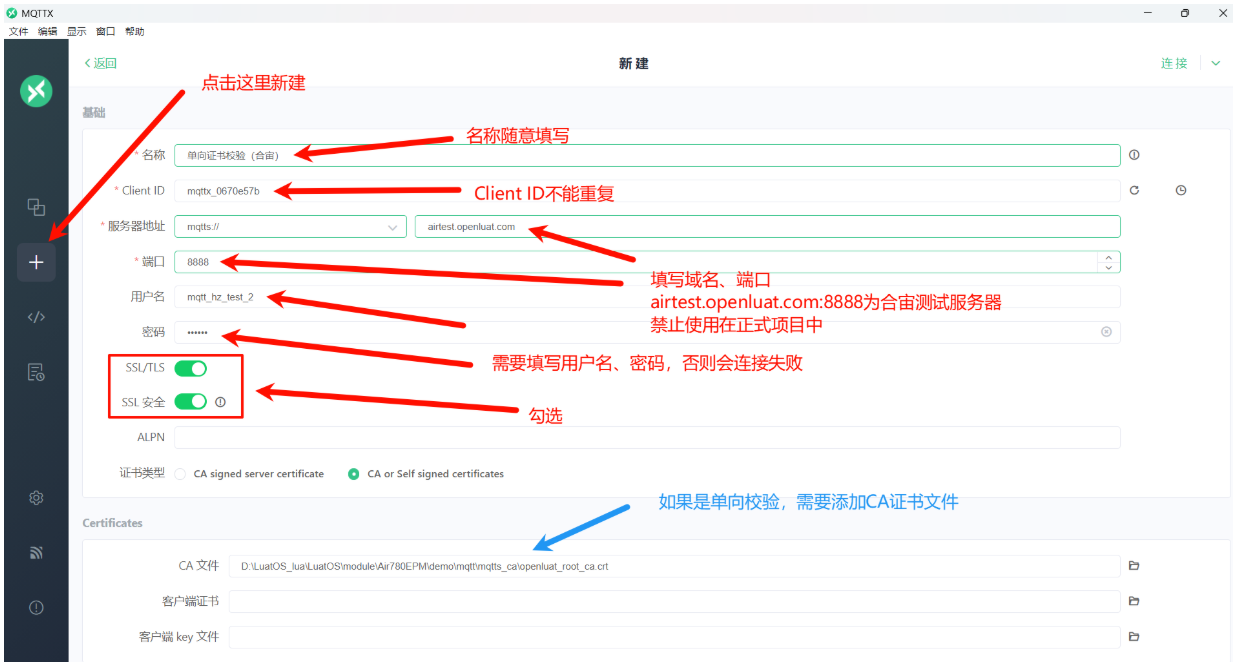Click the CA 文件 path field

point(675,566)
